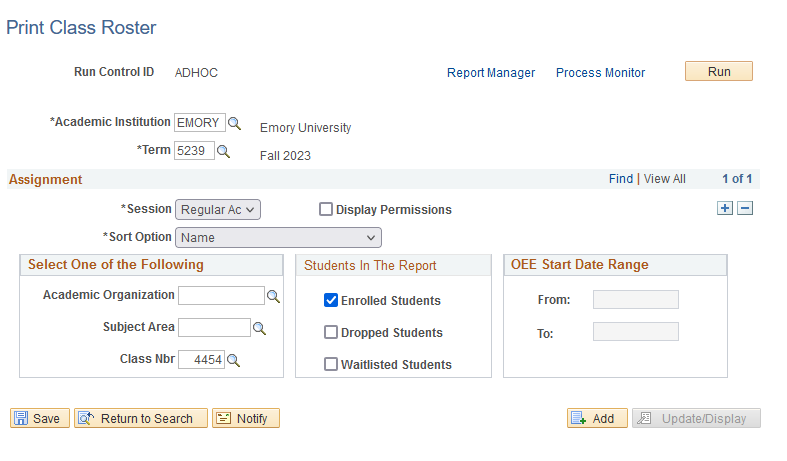Click into the Academic Organization input field
The image size is (787, 461).
[x=221, y=296]
